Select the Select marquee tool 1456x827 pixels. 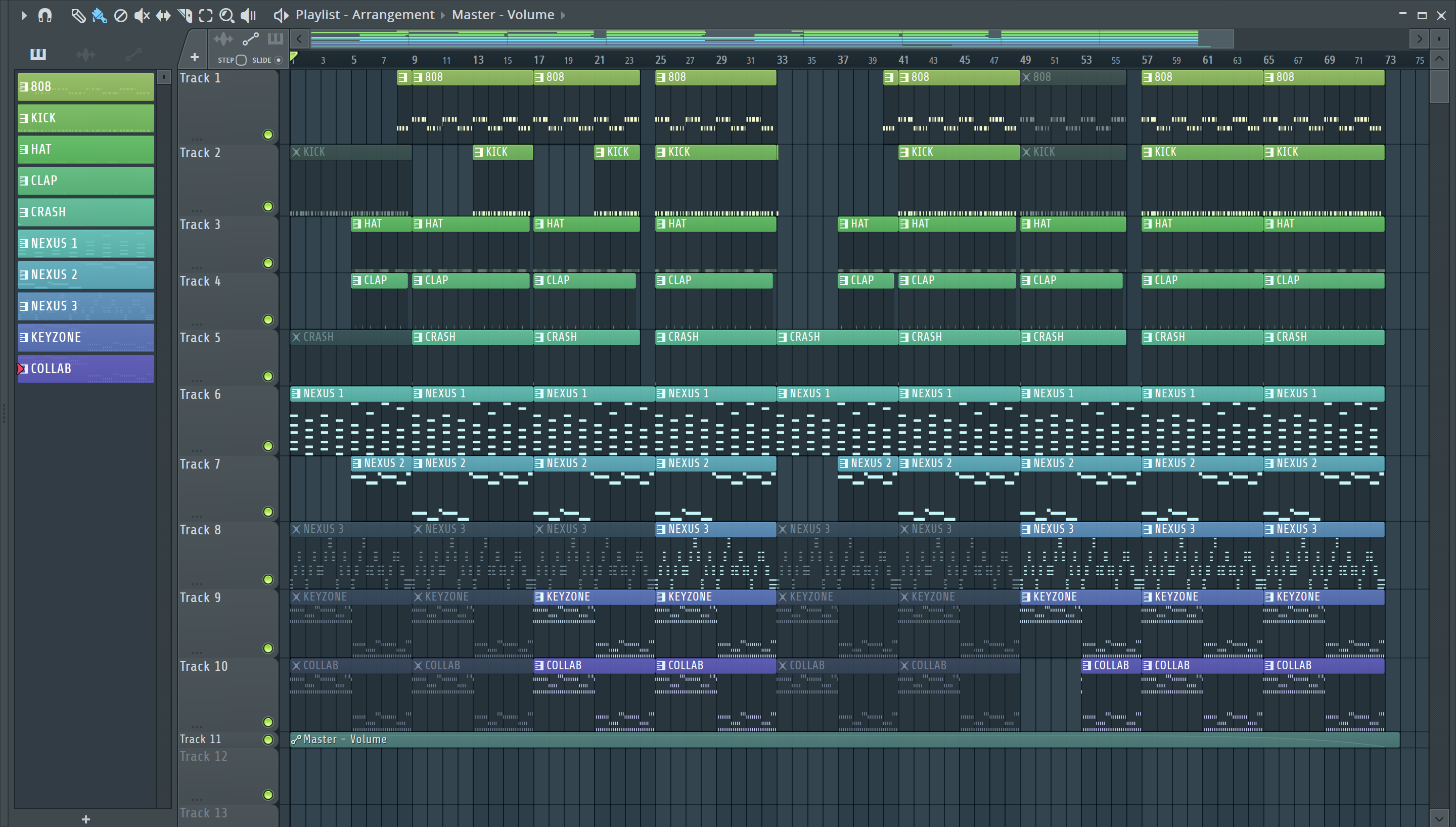[206, 15]
